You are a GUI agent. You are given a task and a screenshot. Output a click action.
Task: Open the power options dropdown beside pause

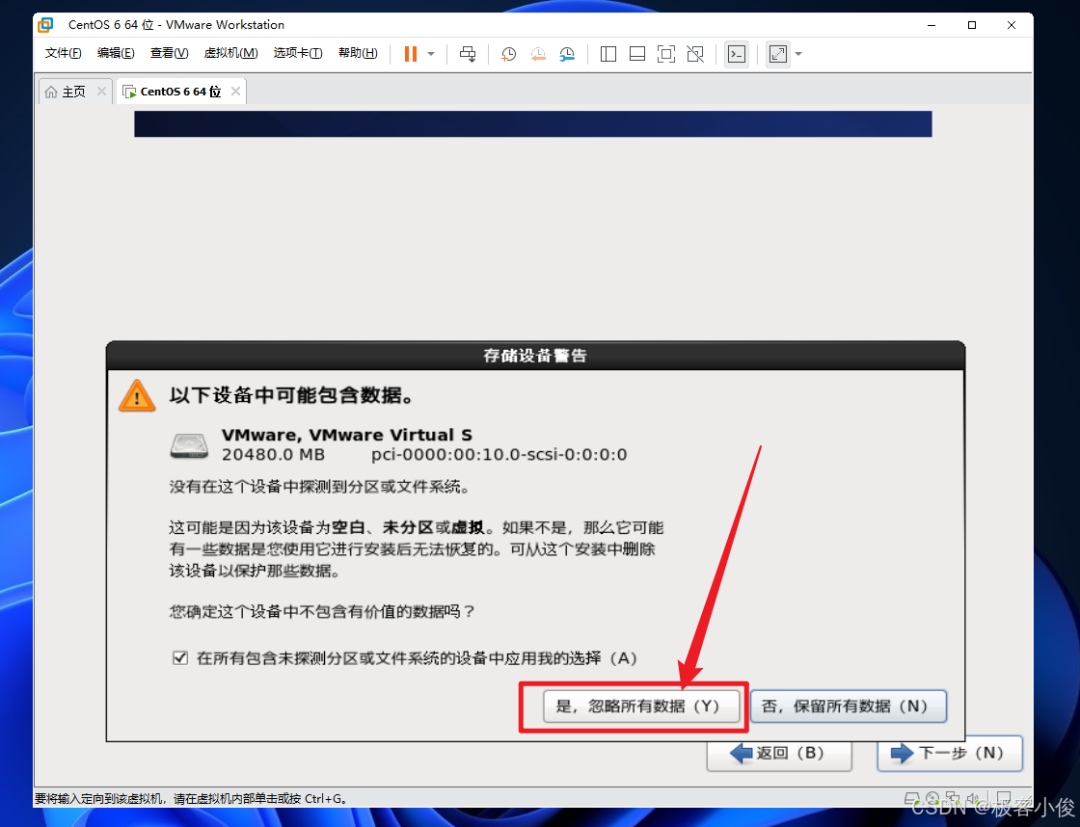[431, 54]
